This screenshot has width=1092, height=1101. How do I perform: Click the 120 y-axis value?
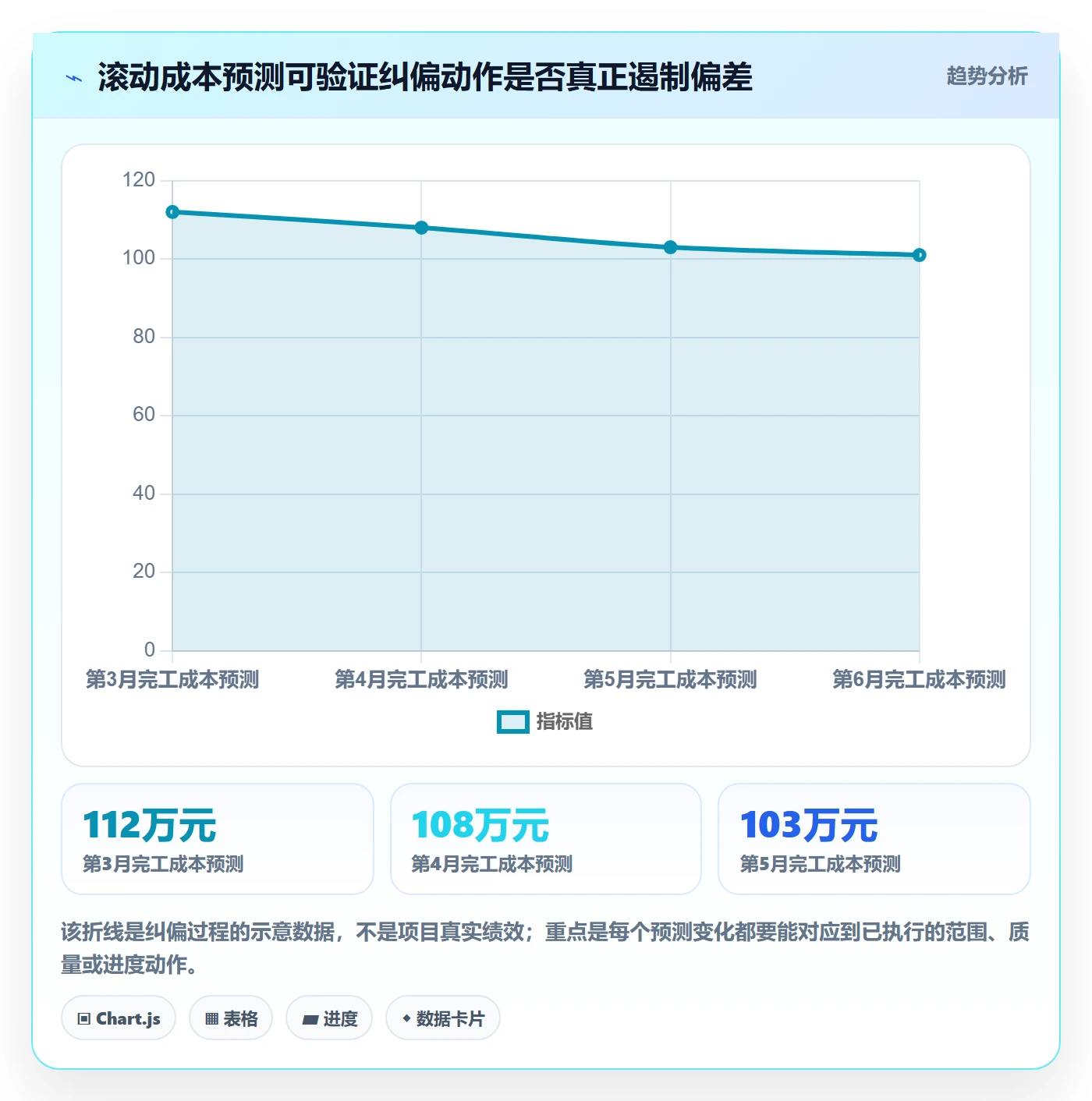[139, 180]
